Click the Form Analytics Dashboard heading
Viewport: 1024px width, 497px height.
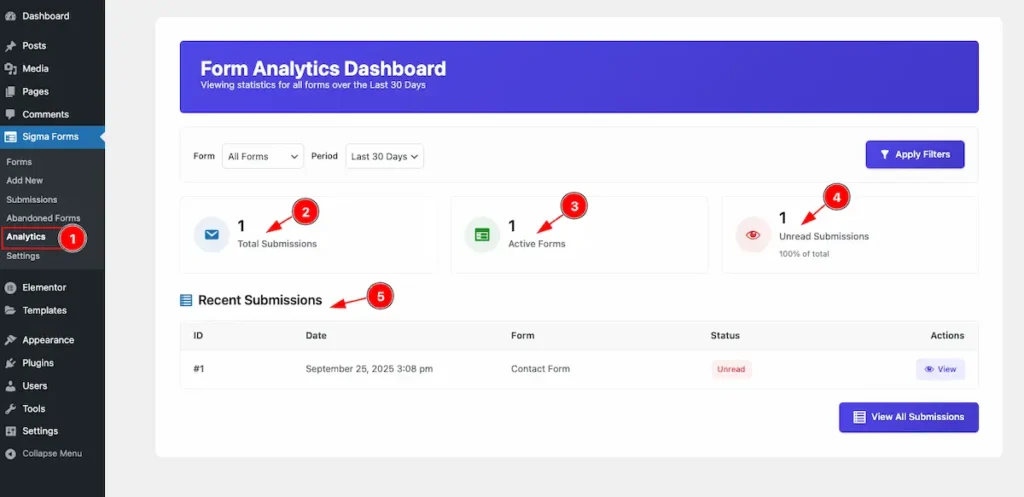(323, 69)
